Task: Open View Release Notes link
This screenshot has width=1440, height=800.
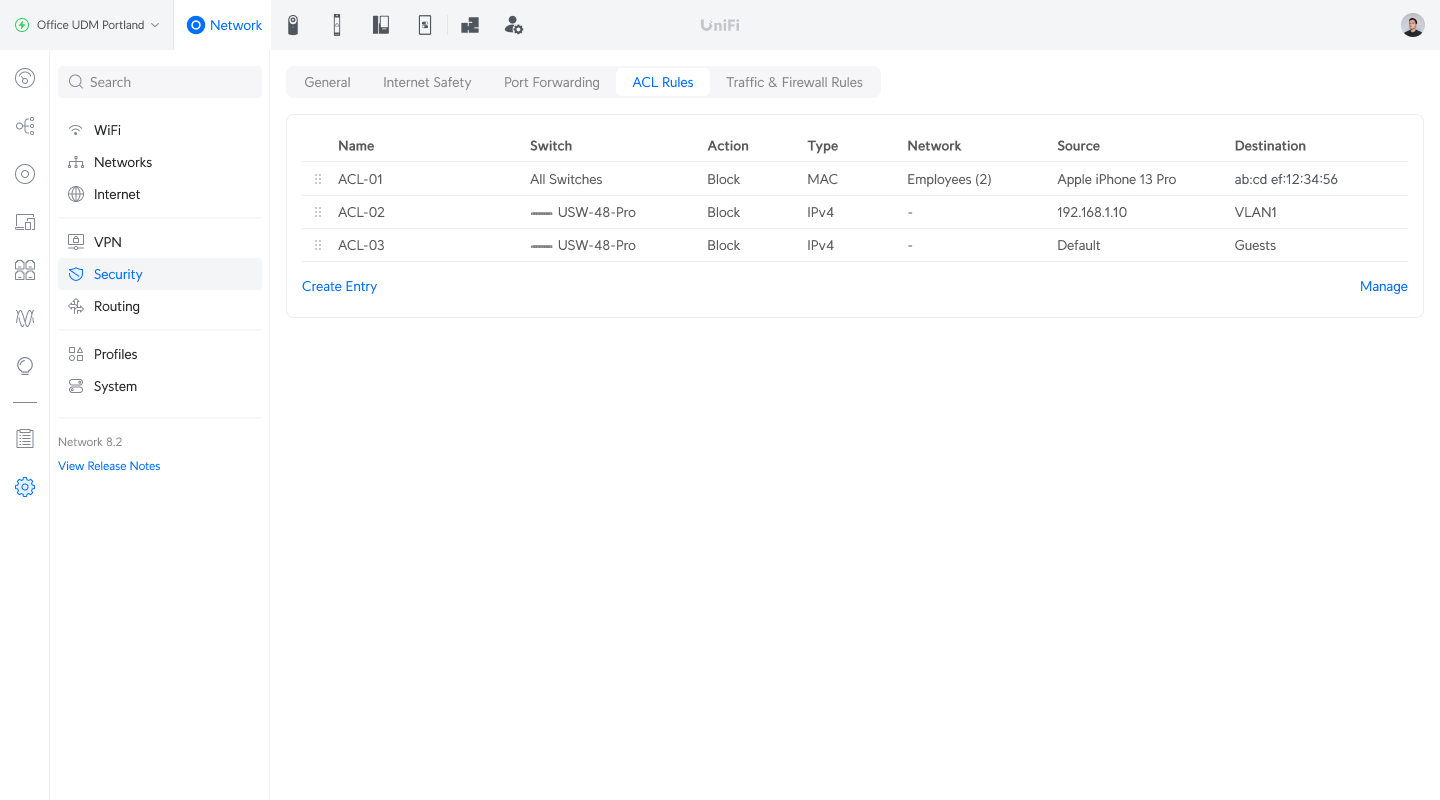Action: point(109,466)
